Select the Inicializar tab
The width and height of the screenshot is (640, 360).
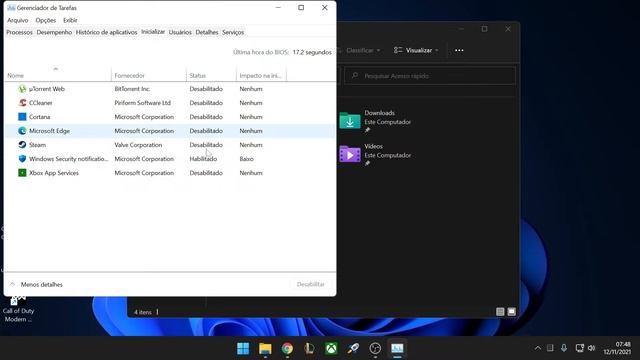153,32
